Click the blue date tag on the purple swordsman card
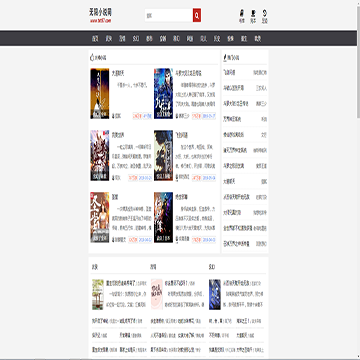Screen dimensions: 360x360 (x=209, y=240)
